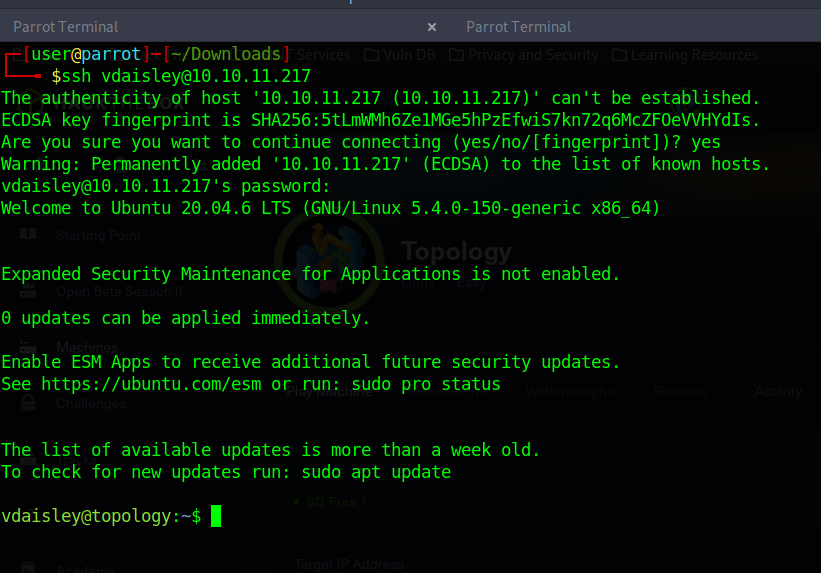Open the Walkthroughs tab behind the terminal
The height and width of the screenshot is (573, 821).
[570, 392]
